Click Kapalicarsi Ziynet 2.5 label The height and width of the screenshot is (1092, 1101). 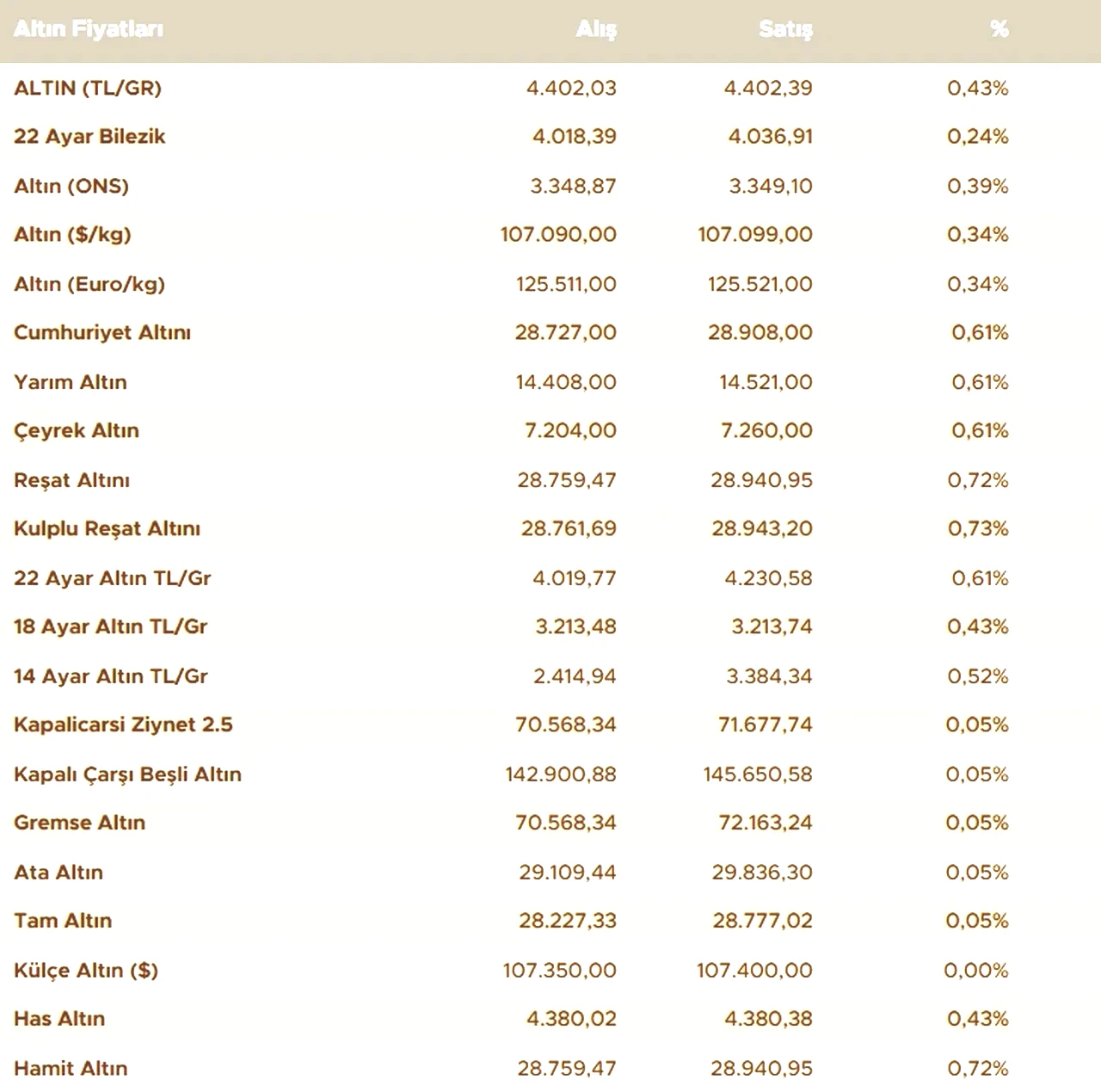(x=123, y=725)
